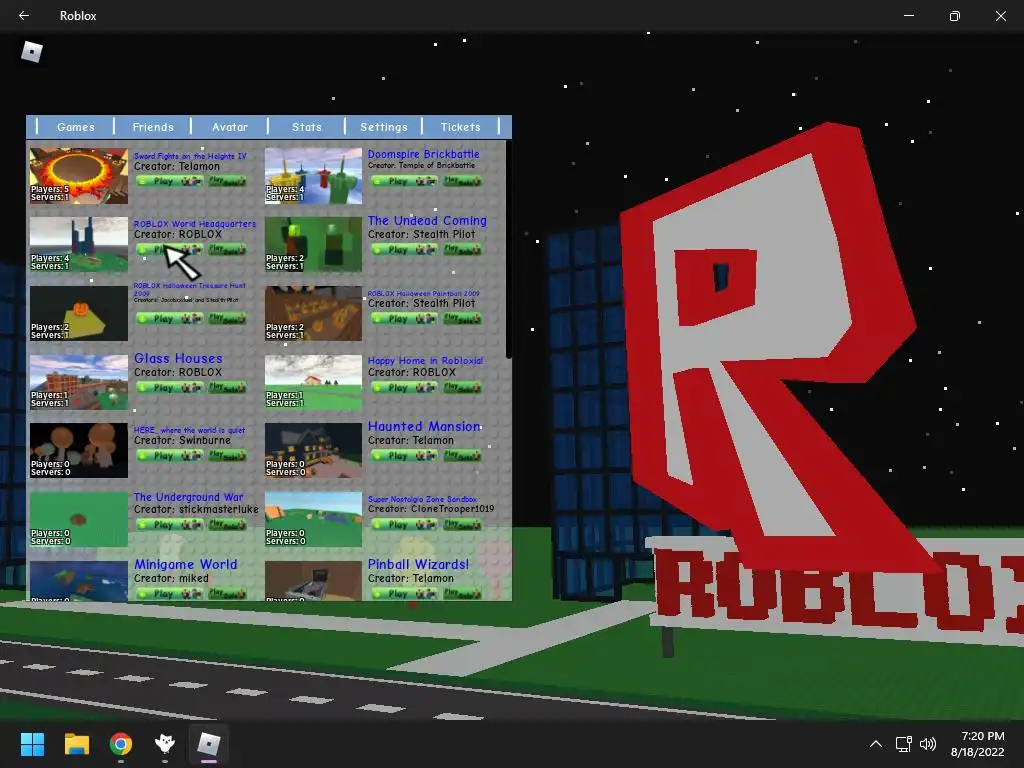The width and height of the screenshot is (1024, 768).
Task: Click the Roblox logo icon at top-left
Action: pos(31,52)
